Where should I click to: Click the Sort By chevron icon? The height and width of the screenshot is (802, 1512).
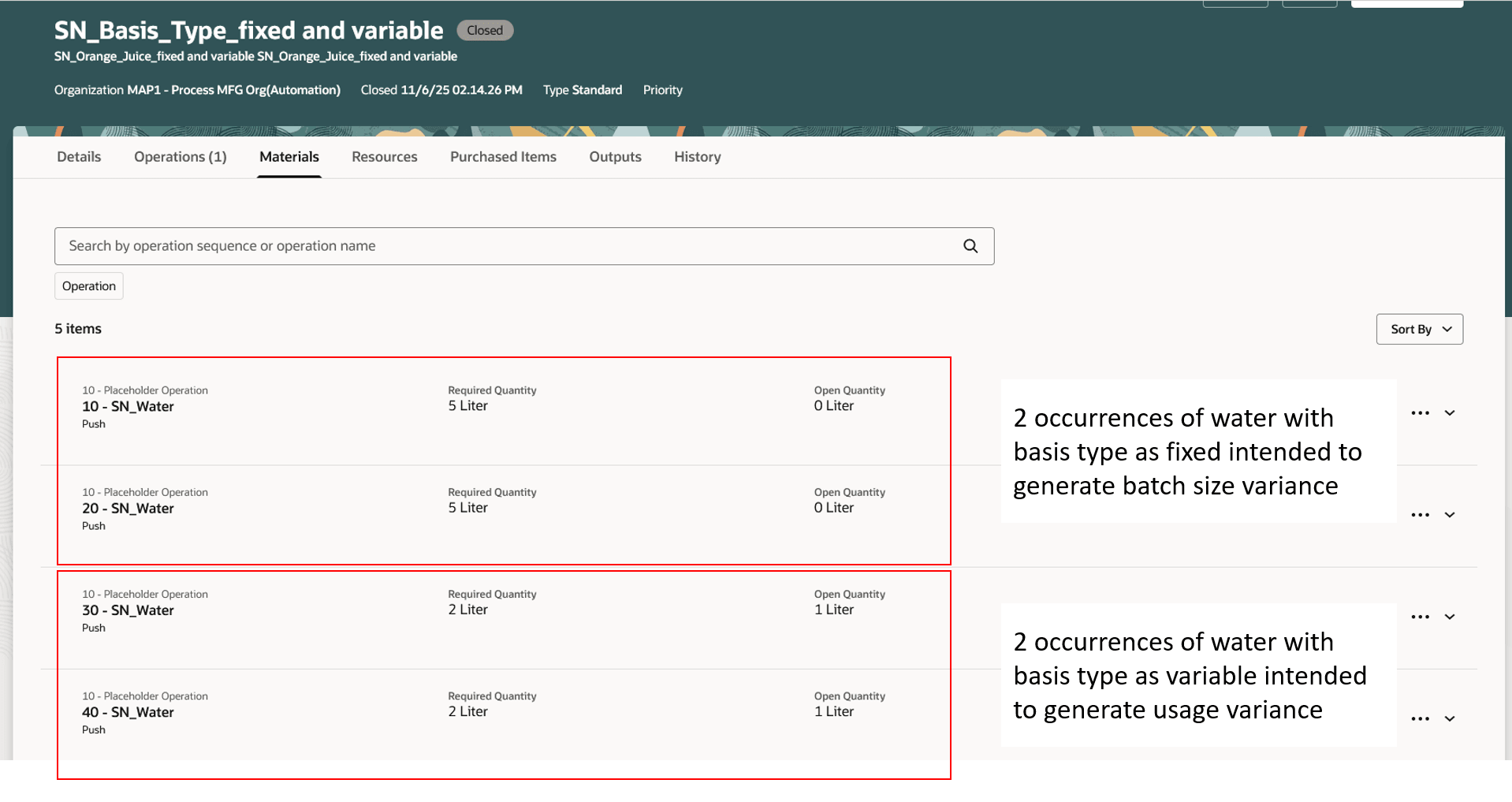click(1447, 329)
